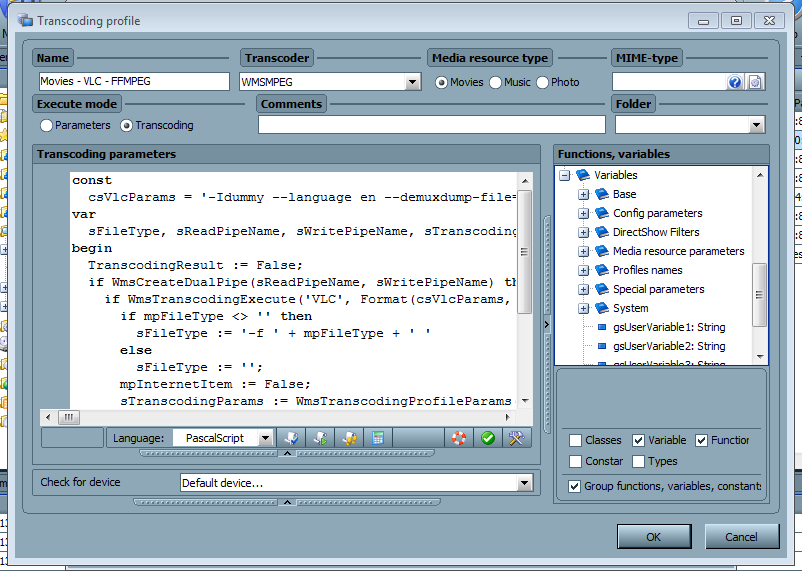
Task: Expand the Config parameters node
Action: pos(583,213)
